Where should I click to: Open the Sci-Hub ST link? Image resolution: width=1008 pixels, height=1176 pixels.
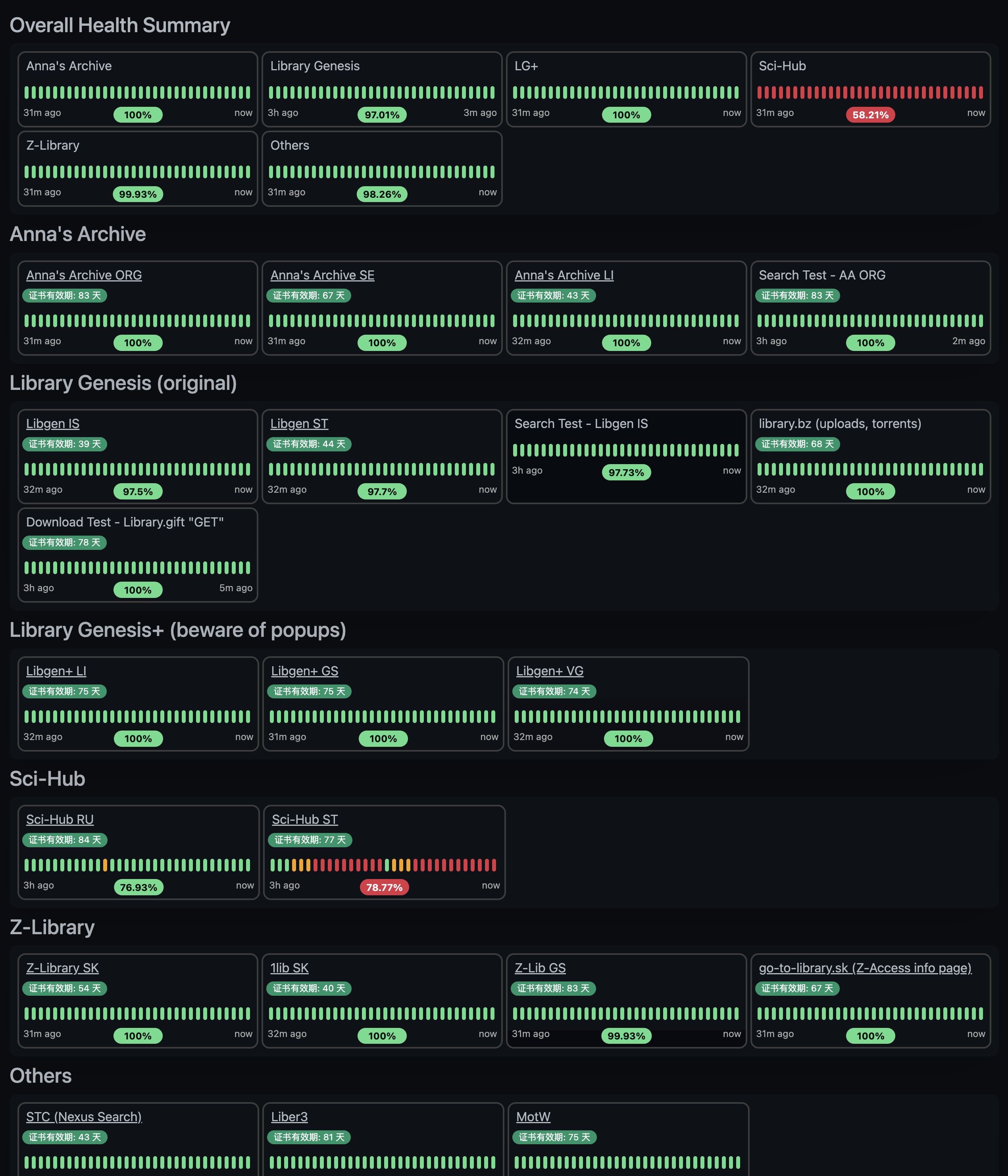point(305,819)
